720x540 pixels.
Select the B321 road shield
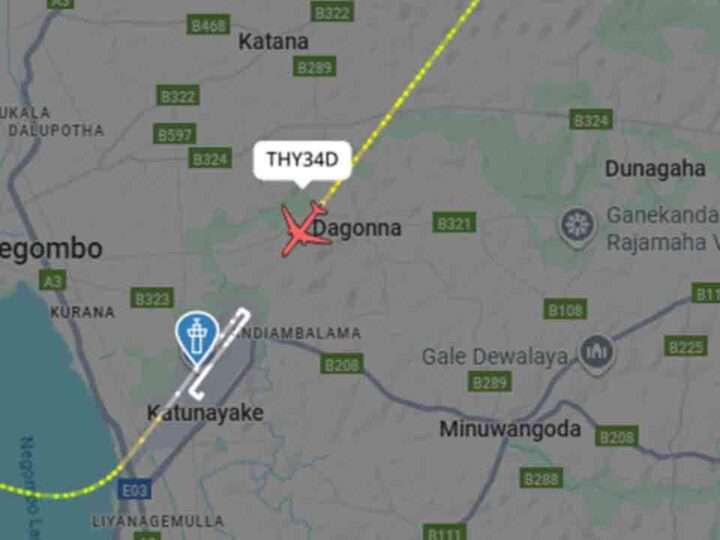(x=454, y=223)
